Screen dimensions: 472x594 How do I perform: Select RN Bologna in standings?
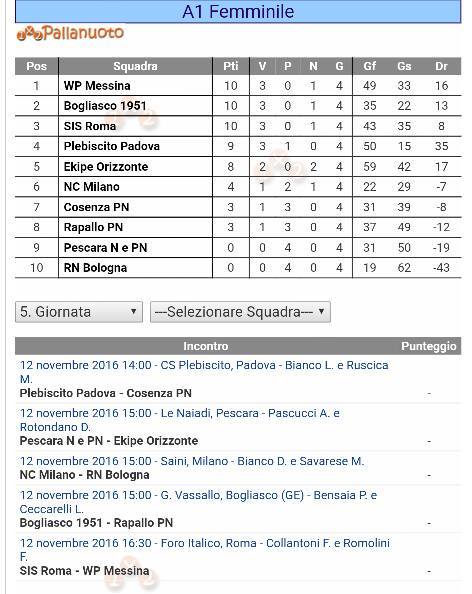click(x=95, y=268)
